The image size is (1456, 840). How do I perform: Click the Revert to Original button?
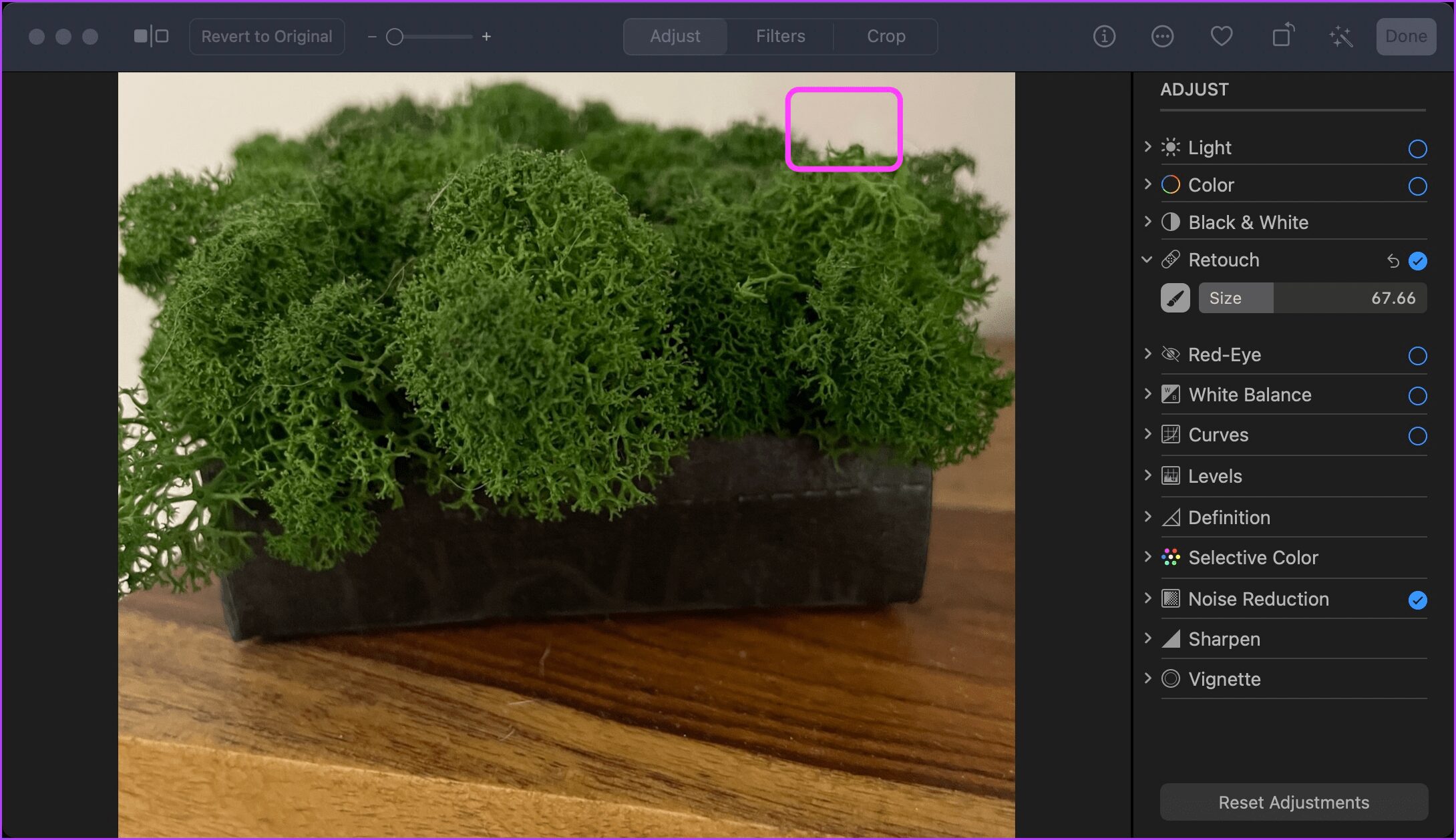(x=266, y=37)
